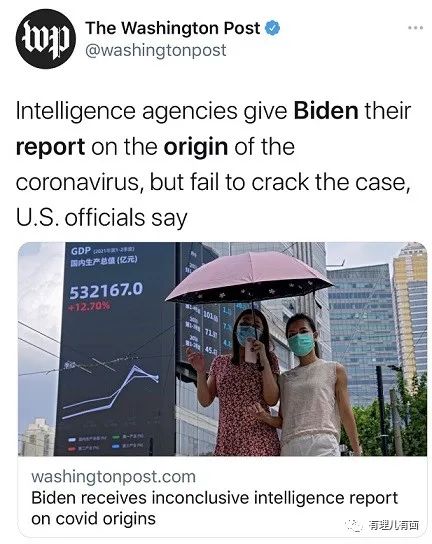Click the line chart on the billboard
The height and width of the screenshot is (544, 432).
tap(111, 392)
